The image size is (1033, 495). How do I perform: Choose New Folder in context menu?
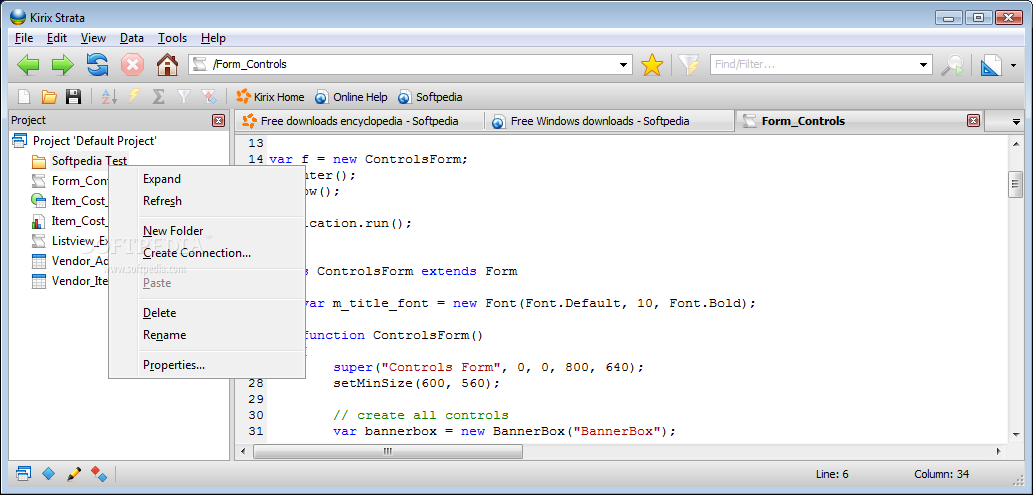(x=206, y=231)
